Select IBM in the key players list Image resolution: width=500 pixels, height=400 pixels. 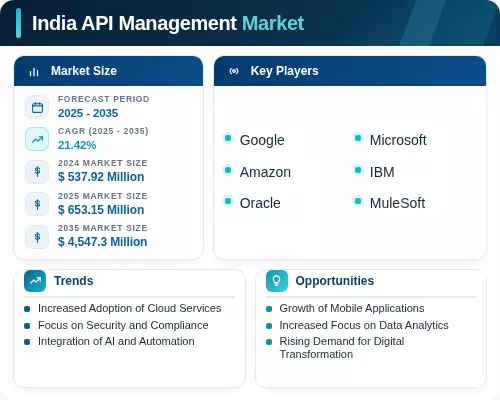382,172
